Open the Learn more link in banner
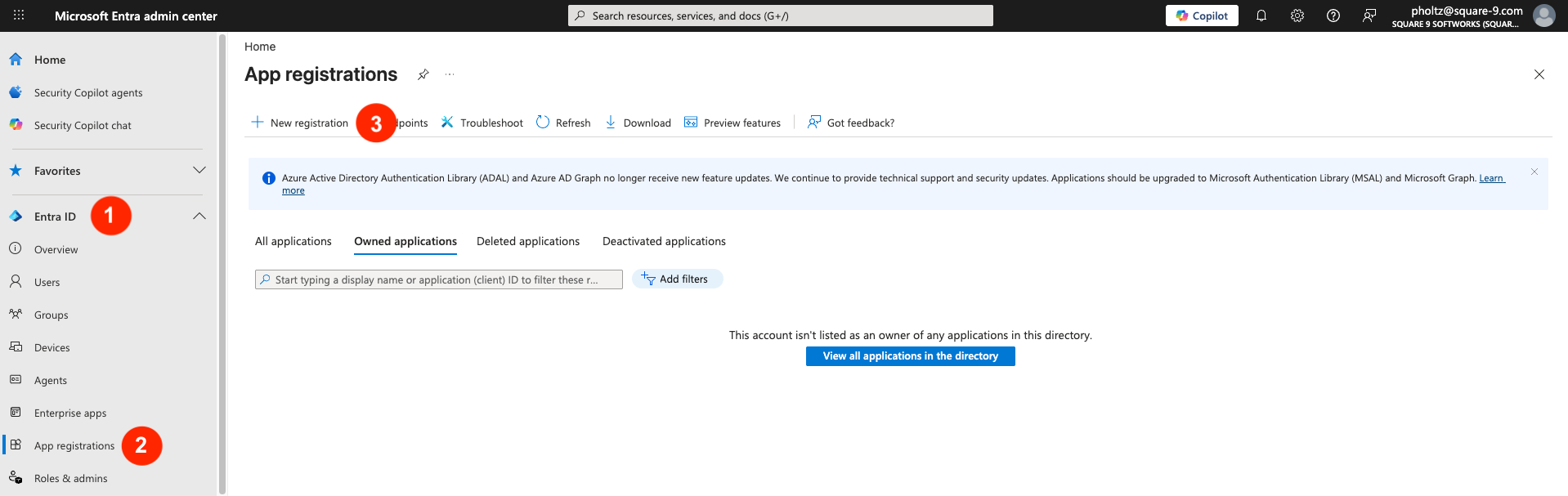 tap(1491, 178)
